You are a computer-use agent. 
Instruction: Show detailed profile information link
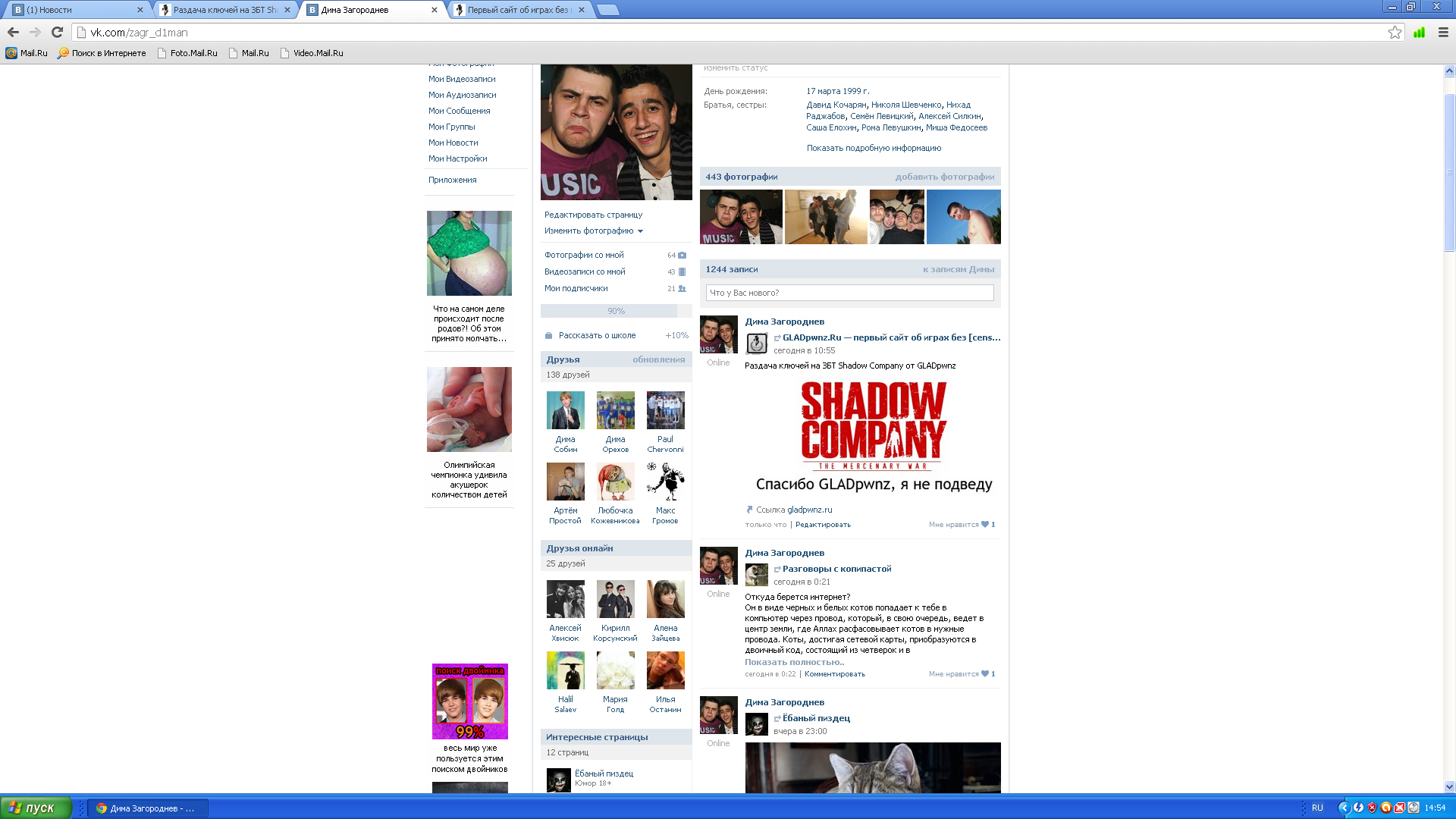[874, 148]
